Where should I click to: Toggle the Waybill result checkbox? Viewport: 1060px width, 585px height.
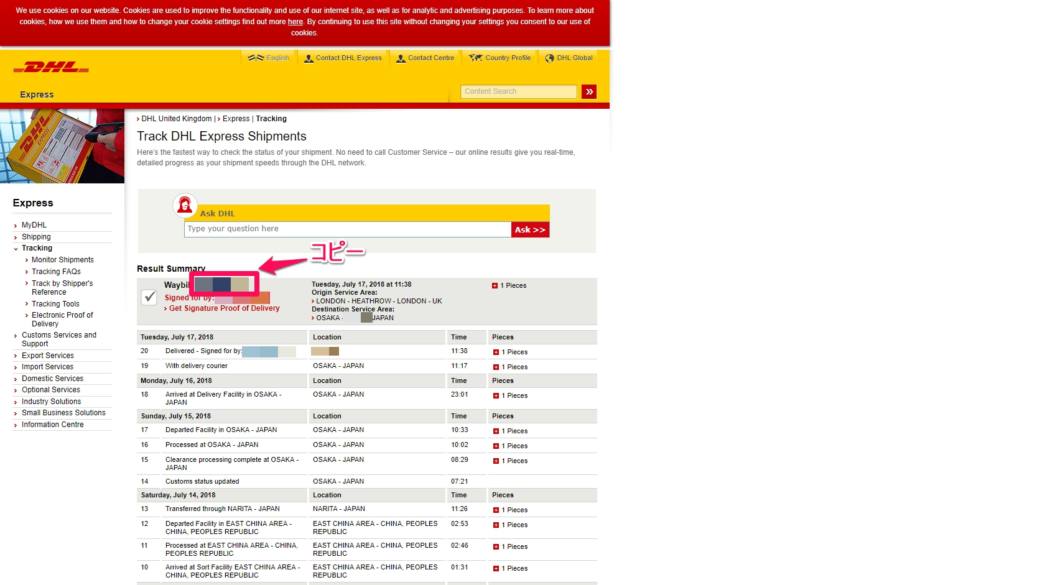coord(149,297)
